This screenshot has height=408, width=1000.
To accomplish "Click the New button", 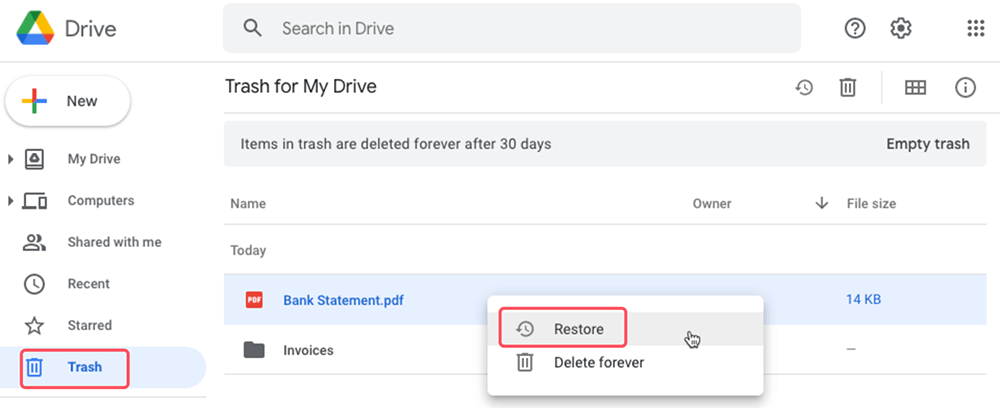I will click(x=68, y=101).
